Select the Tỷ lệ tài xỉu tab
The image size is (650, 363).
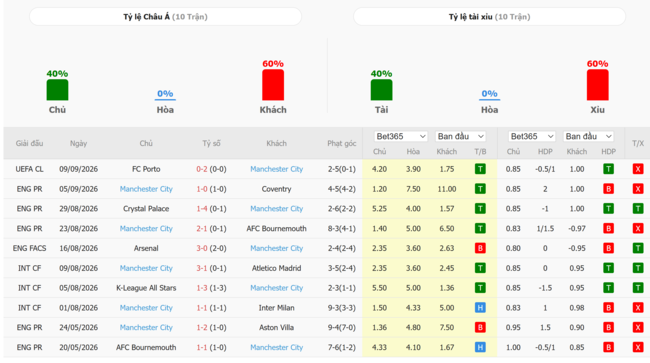click(x=490, y=17)
